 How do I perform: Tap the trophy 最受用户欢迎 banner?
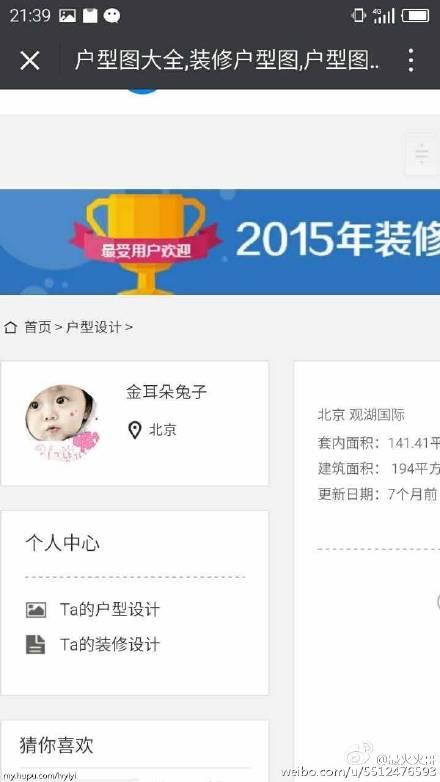pyautogui.click(x=146, y=243)
